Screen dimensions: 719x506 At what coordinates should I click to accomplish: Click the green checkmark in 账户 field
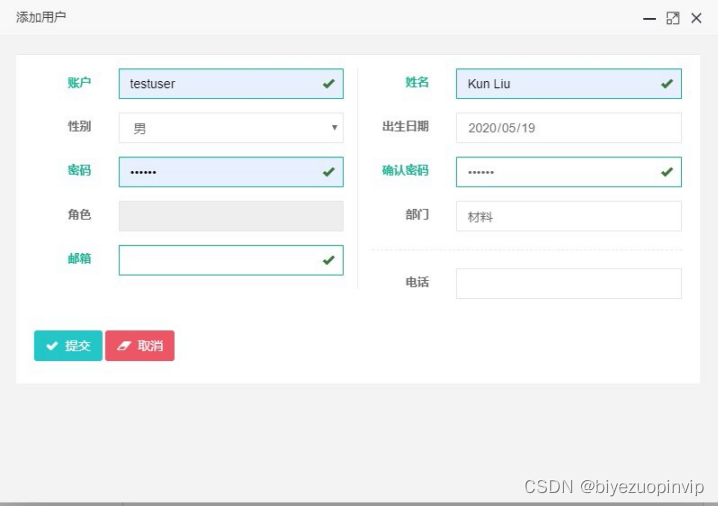click(x=329, y=83)
